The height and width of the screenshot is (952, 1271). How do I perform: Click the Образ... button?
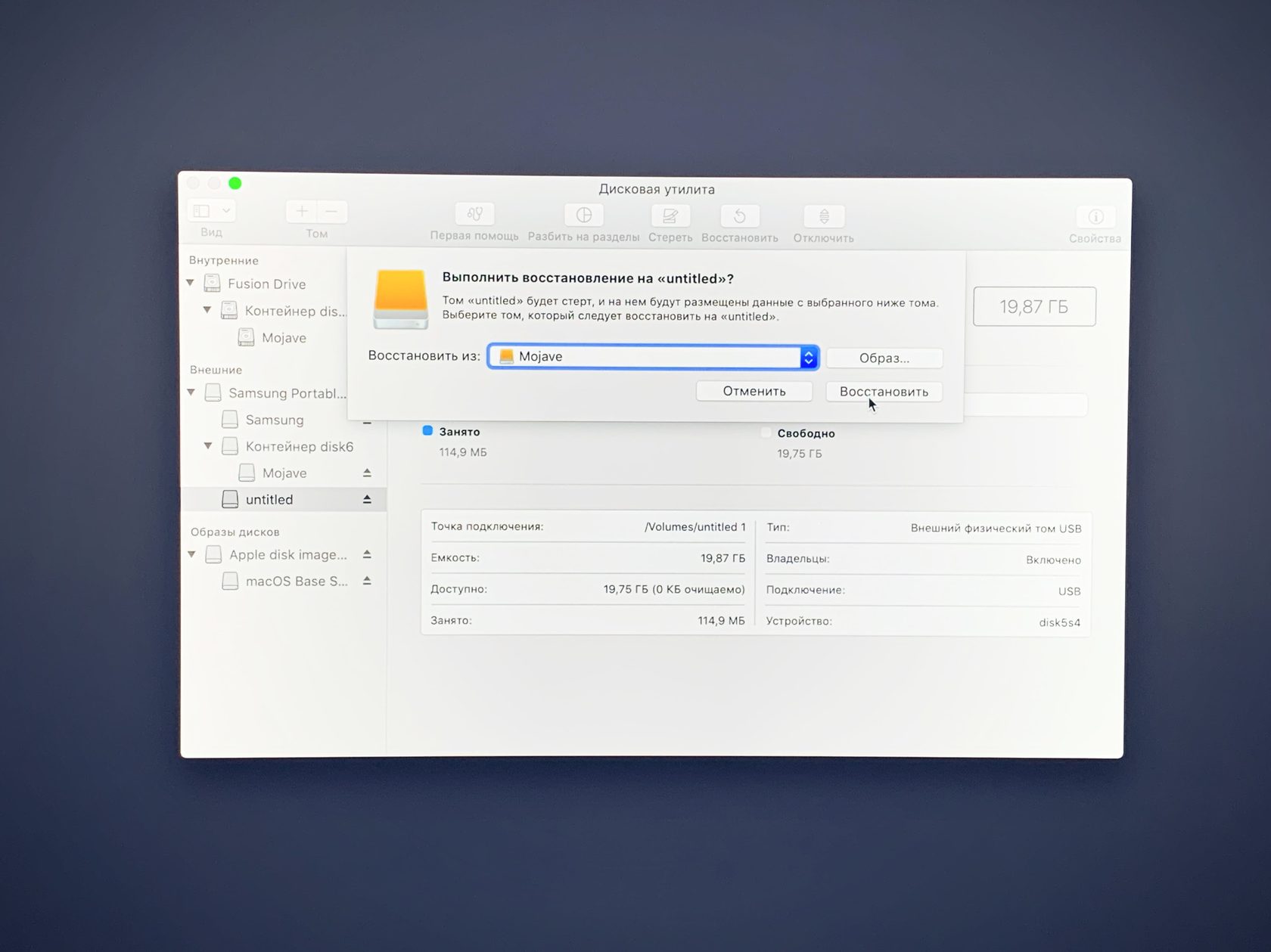[884, 358]
